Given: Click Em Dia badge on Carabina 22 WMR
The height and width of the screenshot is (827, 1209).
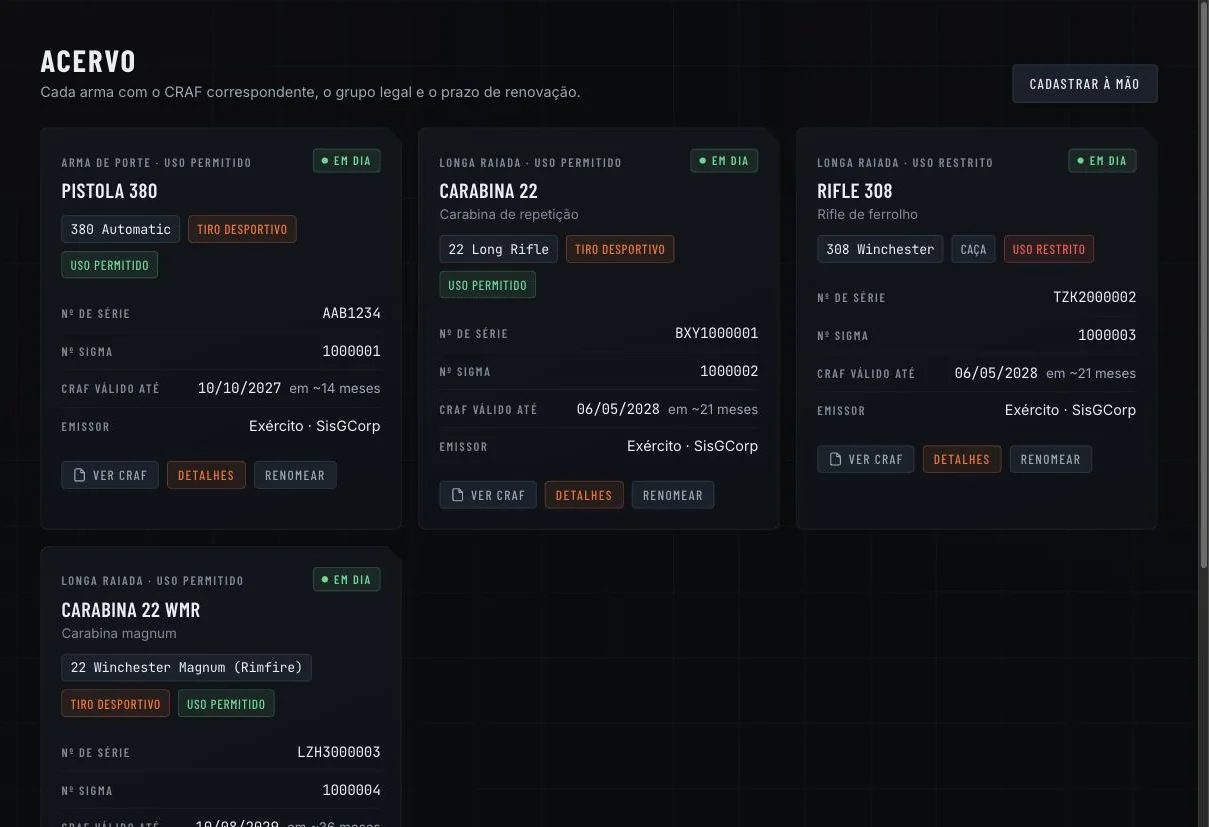Looking at the screenshot, I should 346,579.
